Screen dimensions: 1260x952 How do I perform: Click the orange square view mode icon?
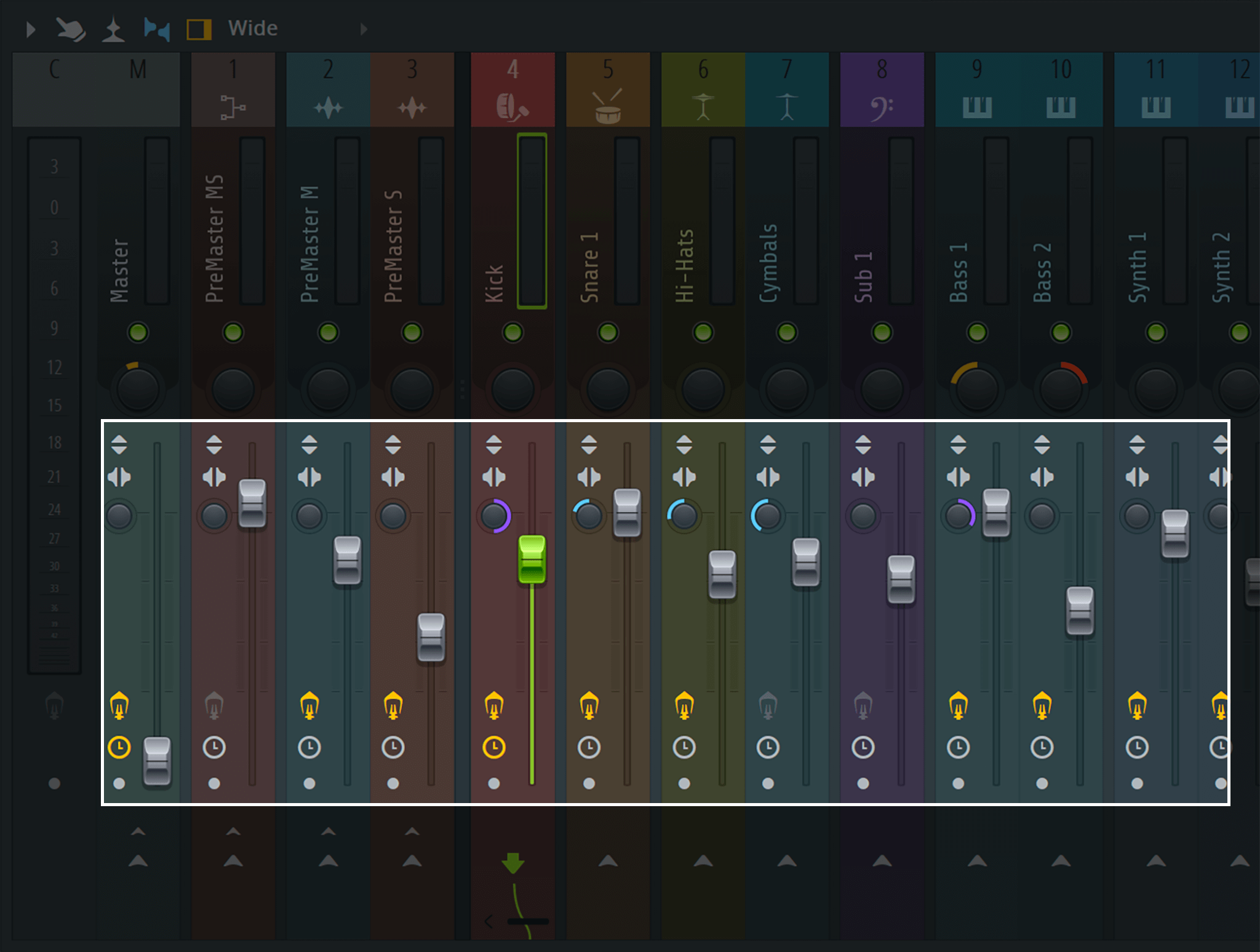click(x=199, y=29)
